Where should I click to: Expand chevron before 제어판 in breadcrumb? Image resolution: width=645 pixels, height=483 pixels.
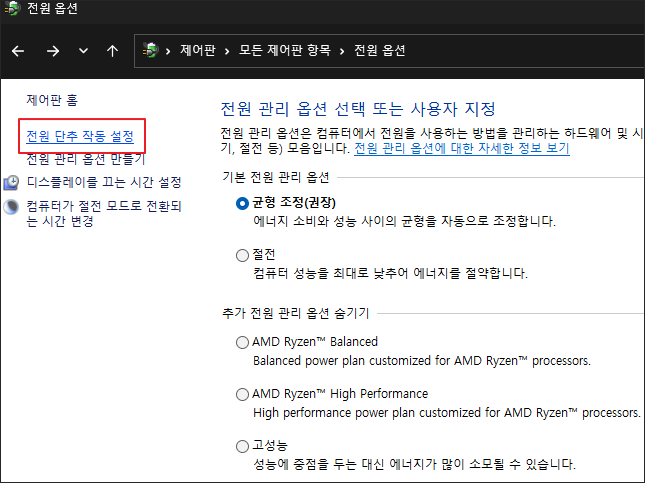pyautogui.click(x=168, y=51)
